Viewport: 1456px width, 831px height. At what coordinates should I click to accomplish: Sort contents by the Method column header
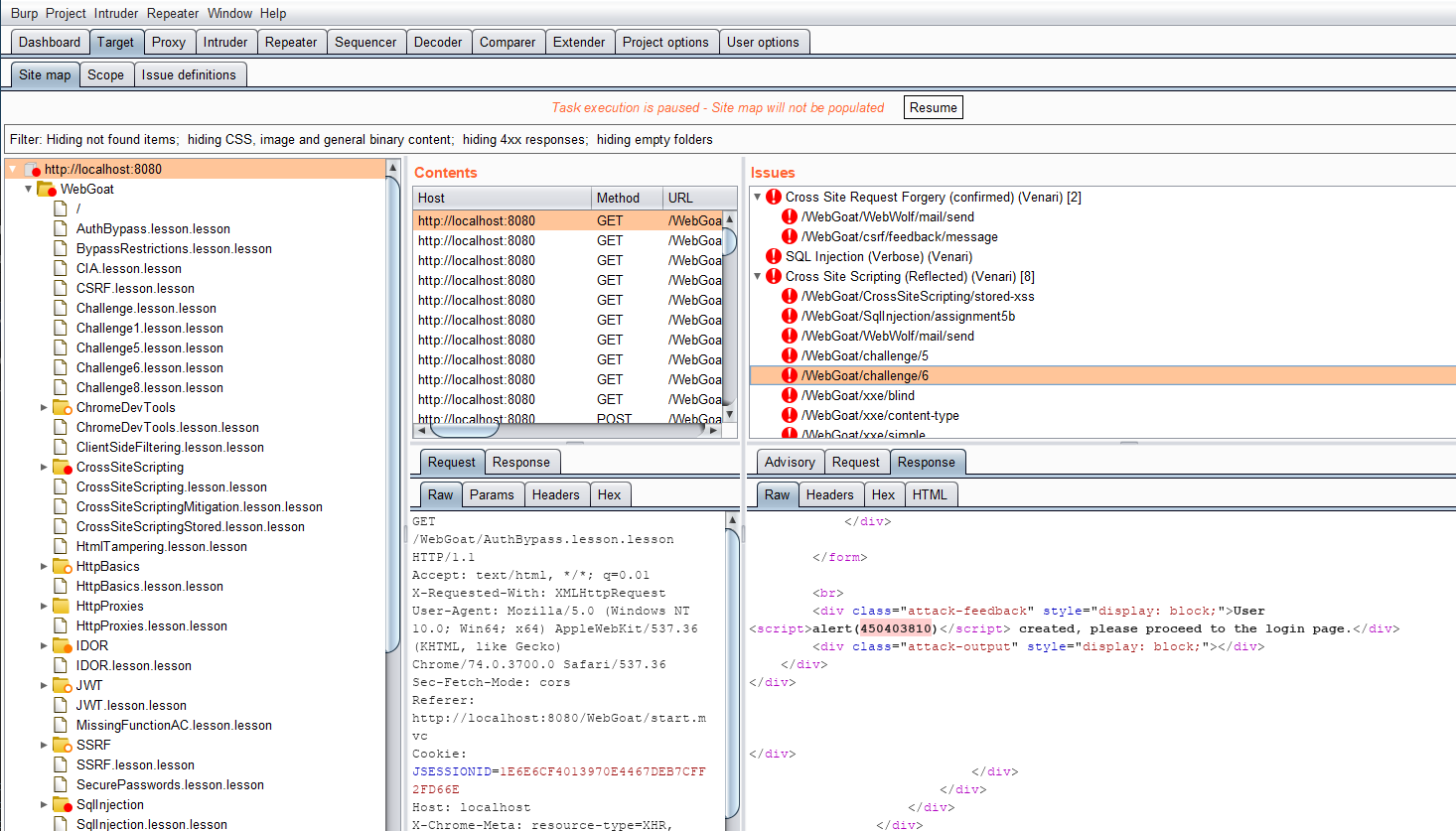tap(628, 198)
